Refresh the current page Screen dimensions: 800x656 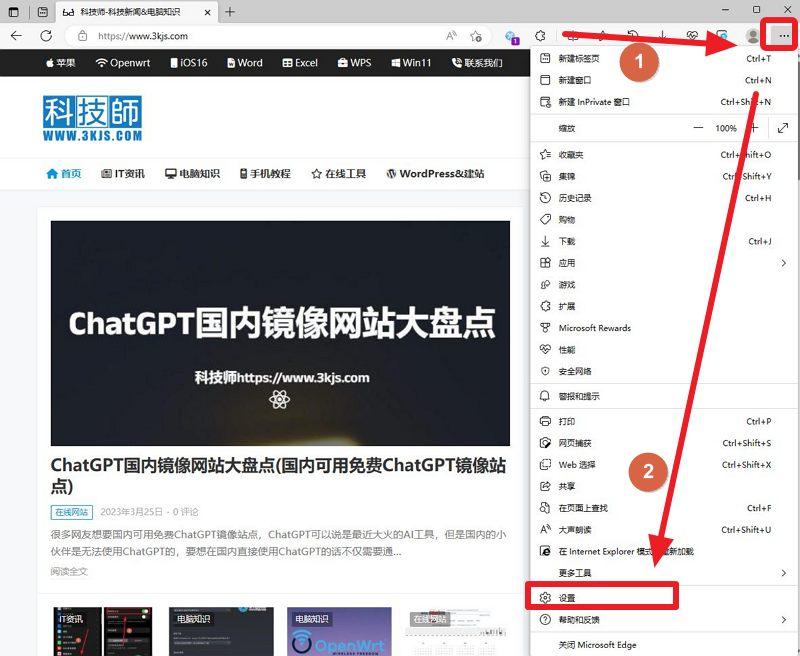tap(46, 36)
